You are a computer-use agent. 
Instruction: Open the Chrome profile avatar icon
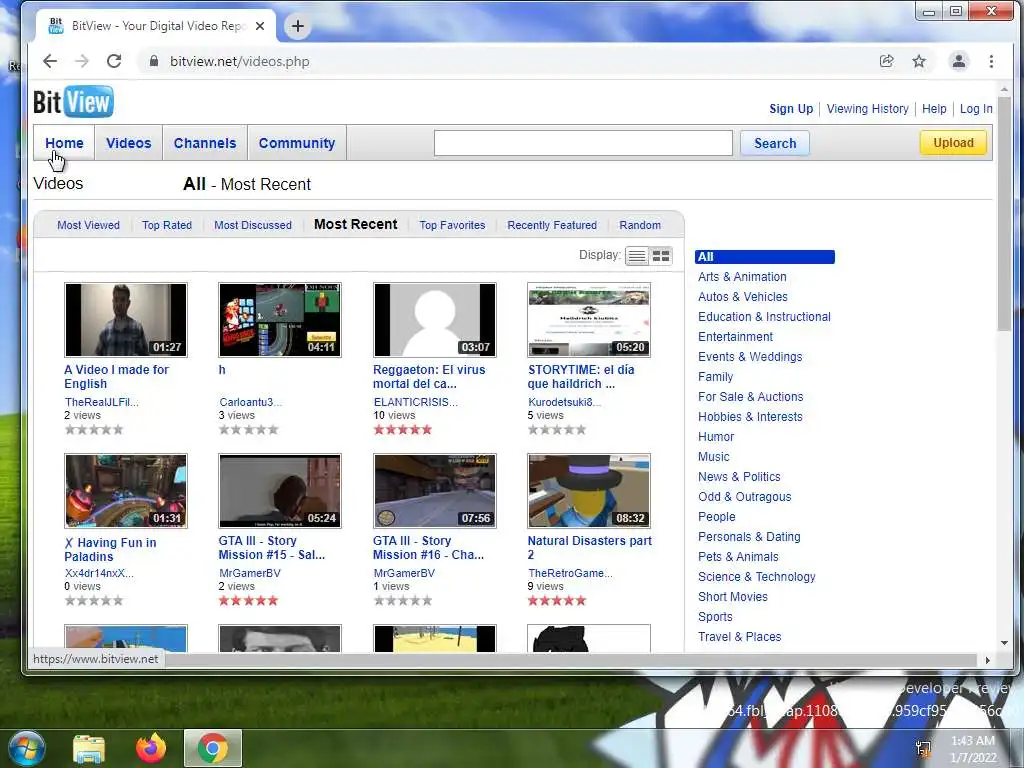[959, 61]
